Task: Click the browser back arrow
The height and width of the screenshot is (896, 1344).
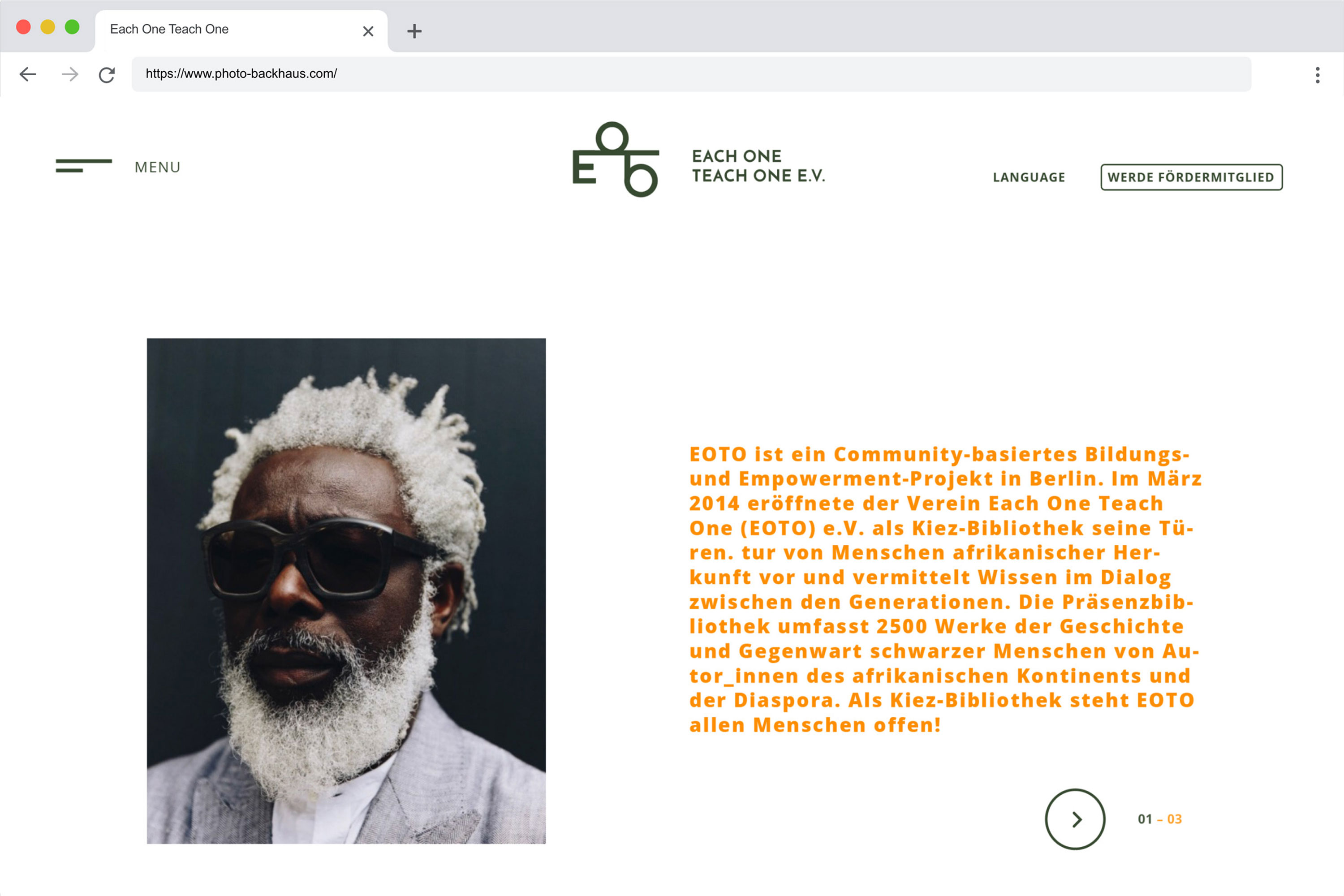Action: 27,74
